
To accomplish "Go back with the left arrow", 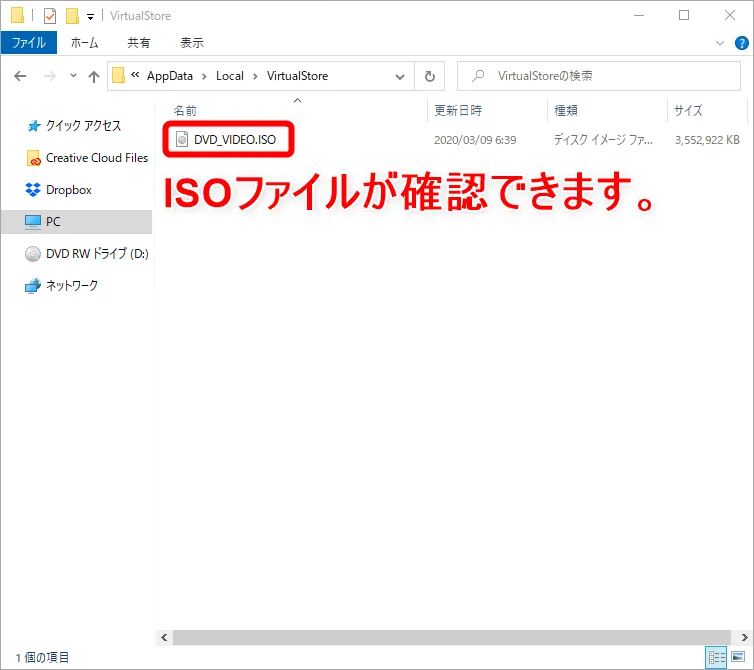I will coord(20,76).
